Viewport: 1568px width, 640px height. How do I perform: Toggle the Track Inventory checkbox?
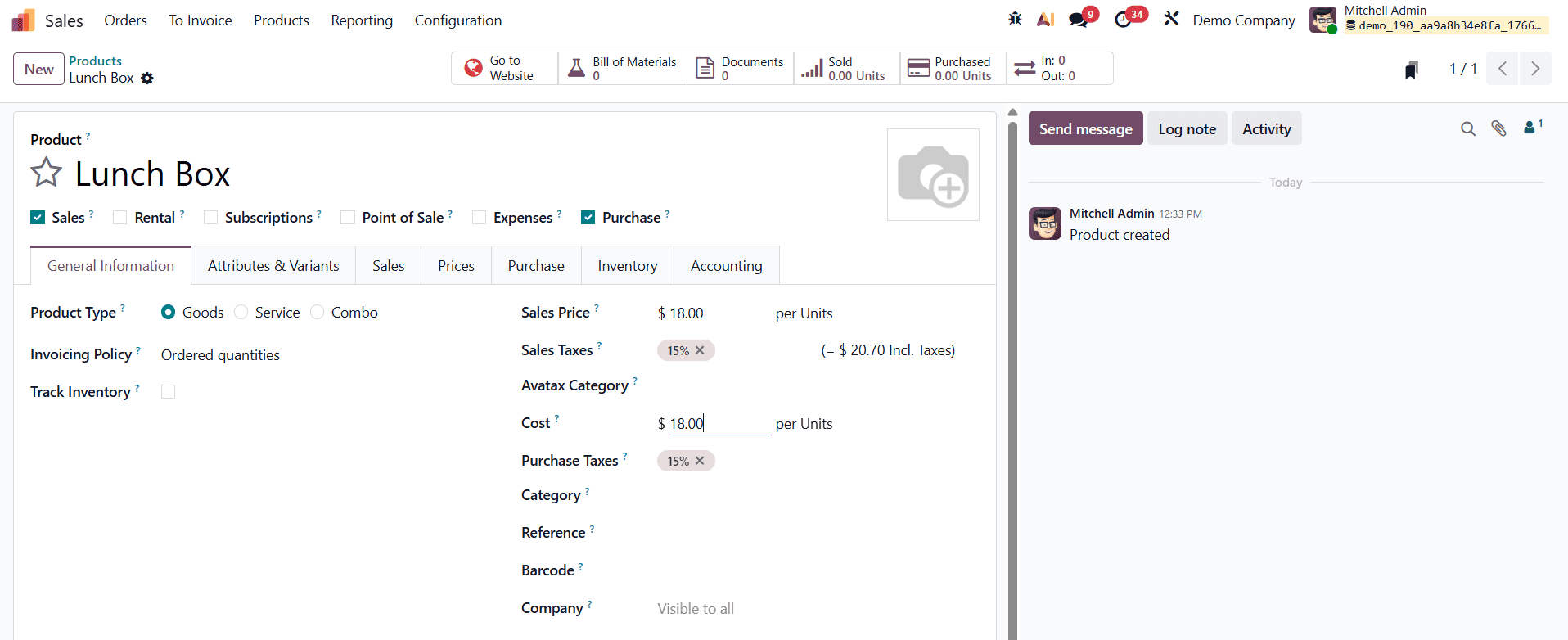pos(169,392)
